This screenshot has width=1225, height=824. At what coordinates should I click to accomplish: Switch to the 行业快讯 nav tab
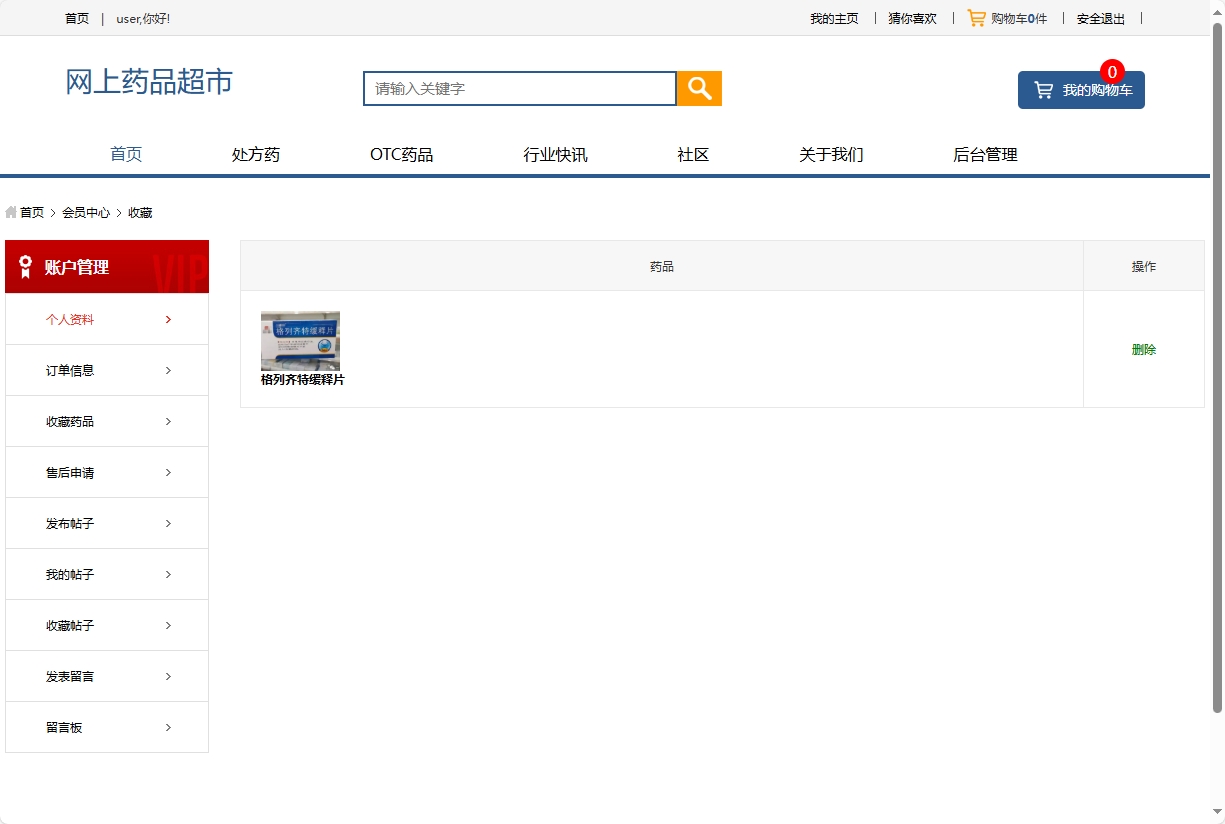556,154
